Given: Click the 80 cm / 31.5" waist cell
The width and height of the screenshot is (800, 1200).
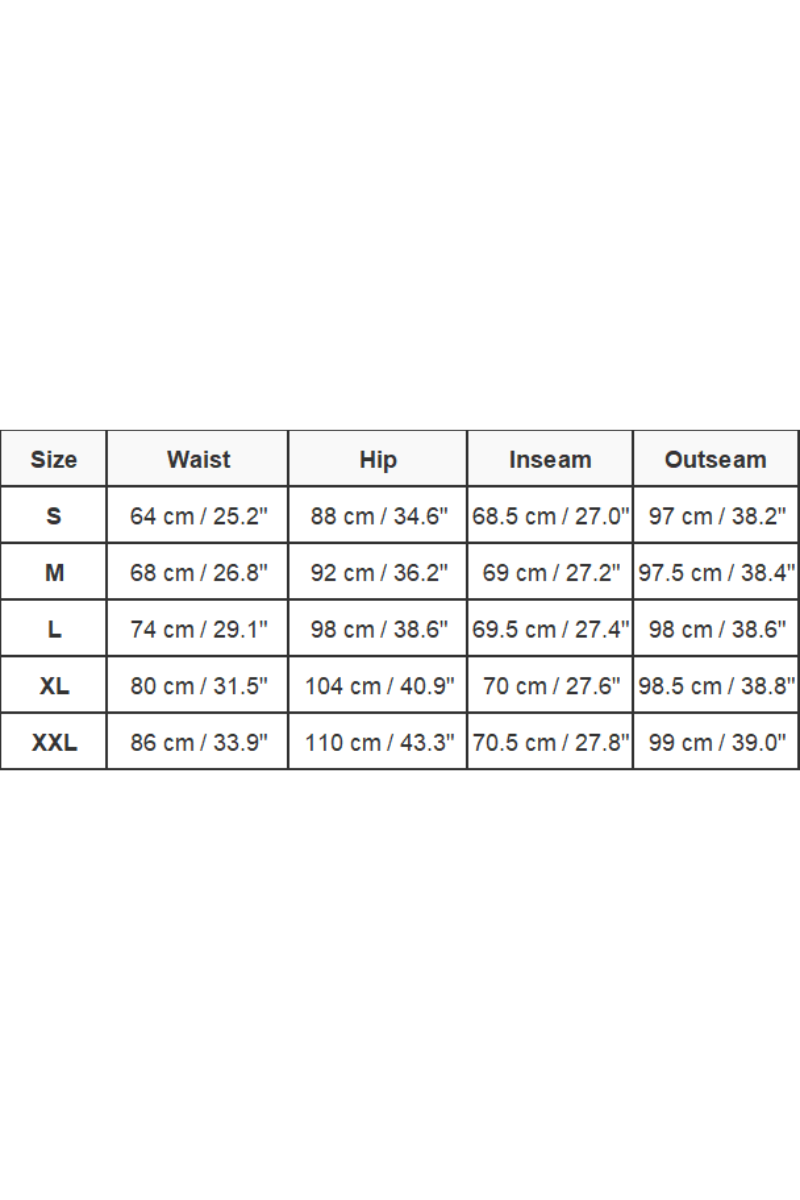Looking at the screenshot, I should (198, 685).
